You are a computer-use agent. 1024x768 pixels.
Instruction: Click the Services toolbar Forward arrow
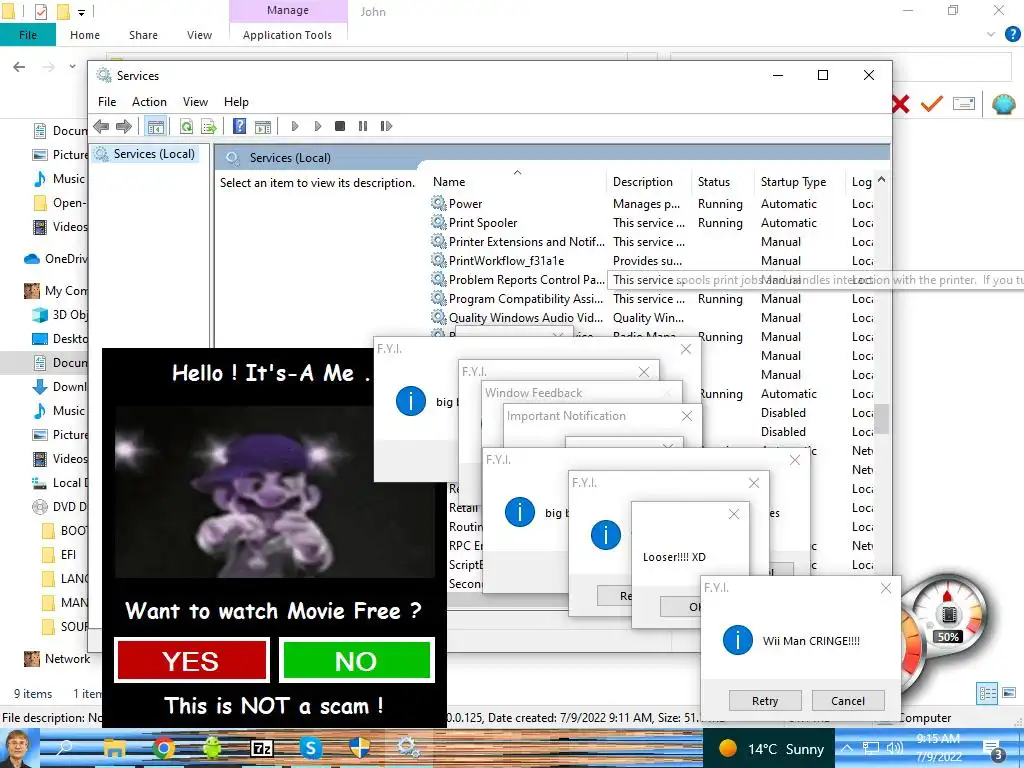click(x=123, y=126)
